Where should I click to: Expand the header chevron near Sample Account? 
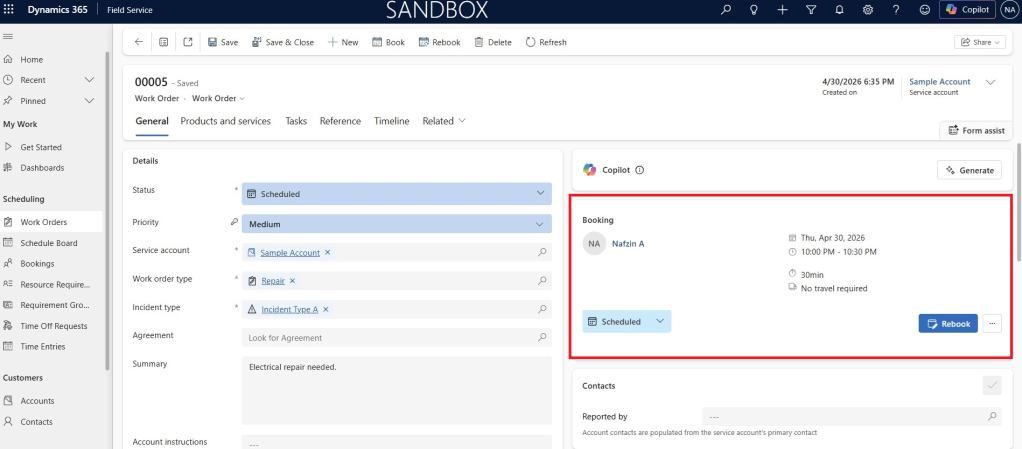click(991, 82)
